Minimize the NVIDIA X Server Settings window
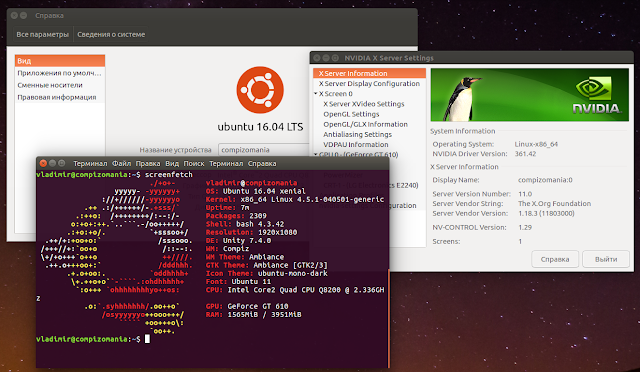 coord(326,58)
